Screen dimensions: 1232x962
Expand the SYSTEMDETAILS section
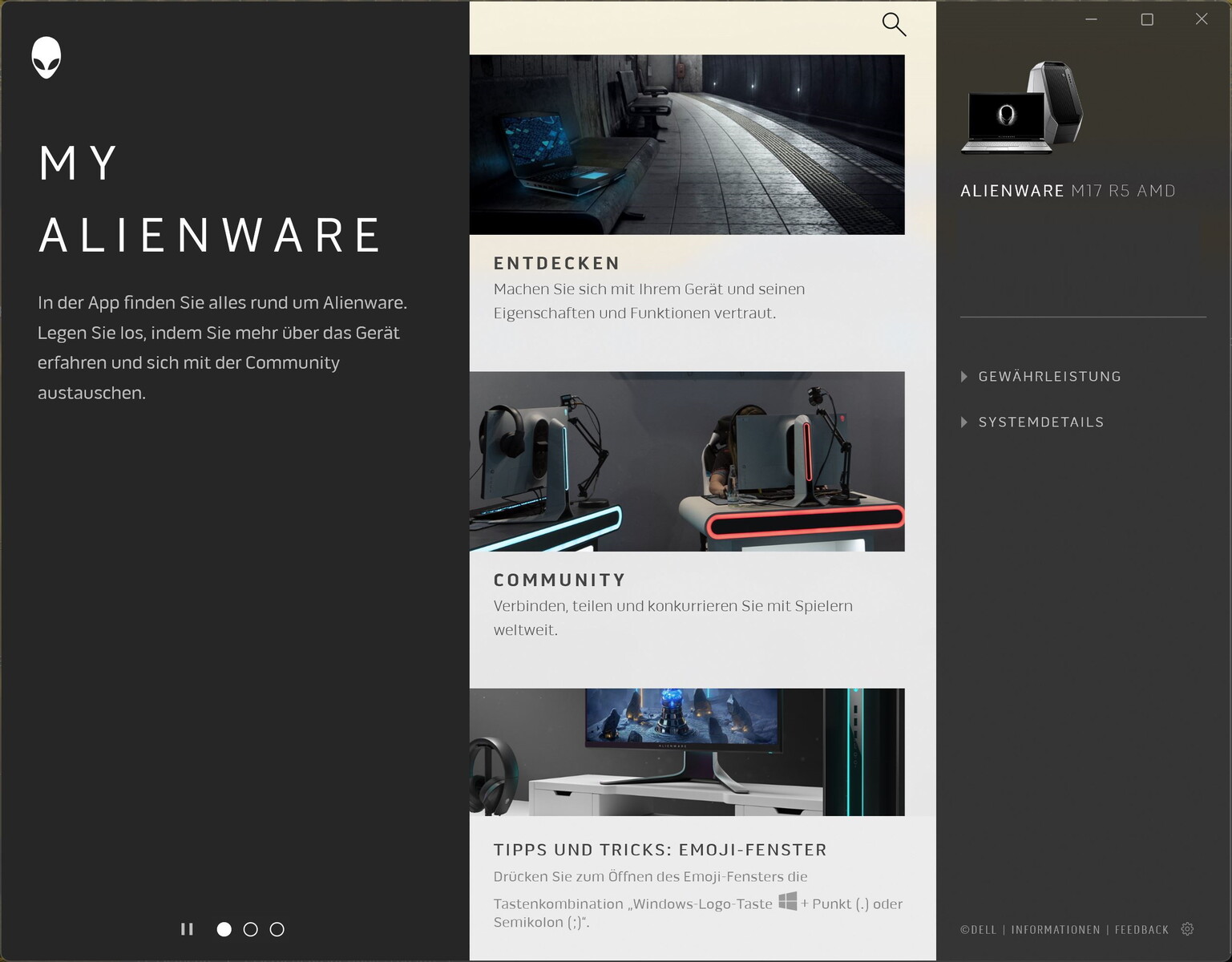pyautogui.click(x=1040, y=422)
